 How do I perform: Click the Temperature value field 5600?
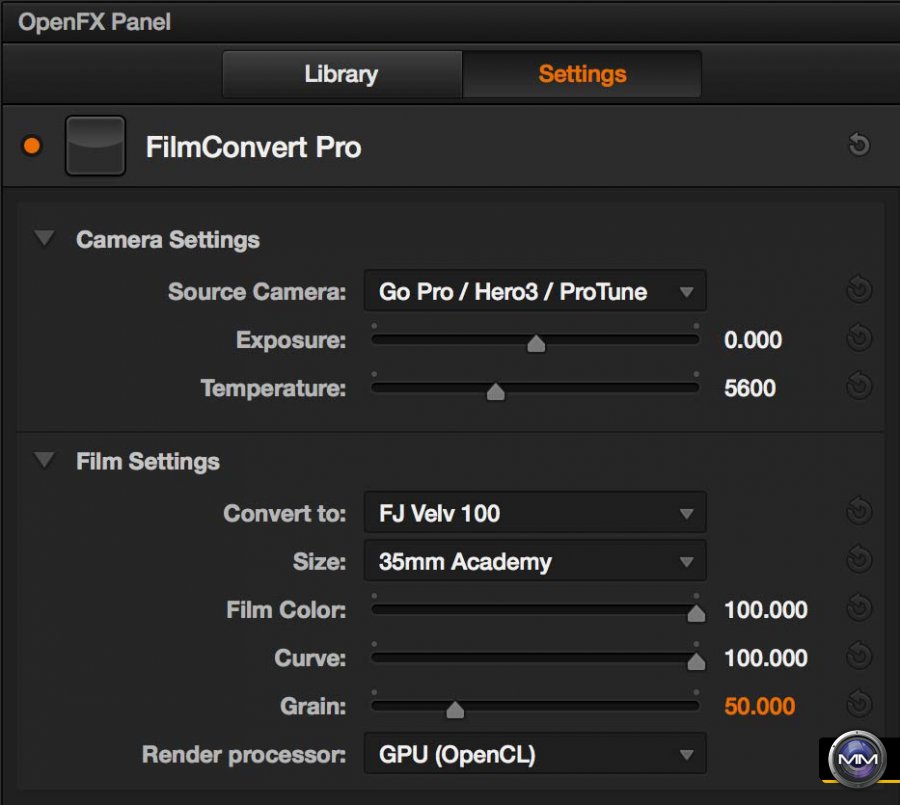coord(750,387)
